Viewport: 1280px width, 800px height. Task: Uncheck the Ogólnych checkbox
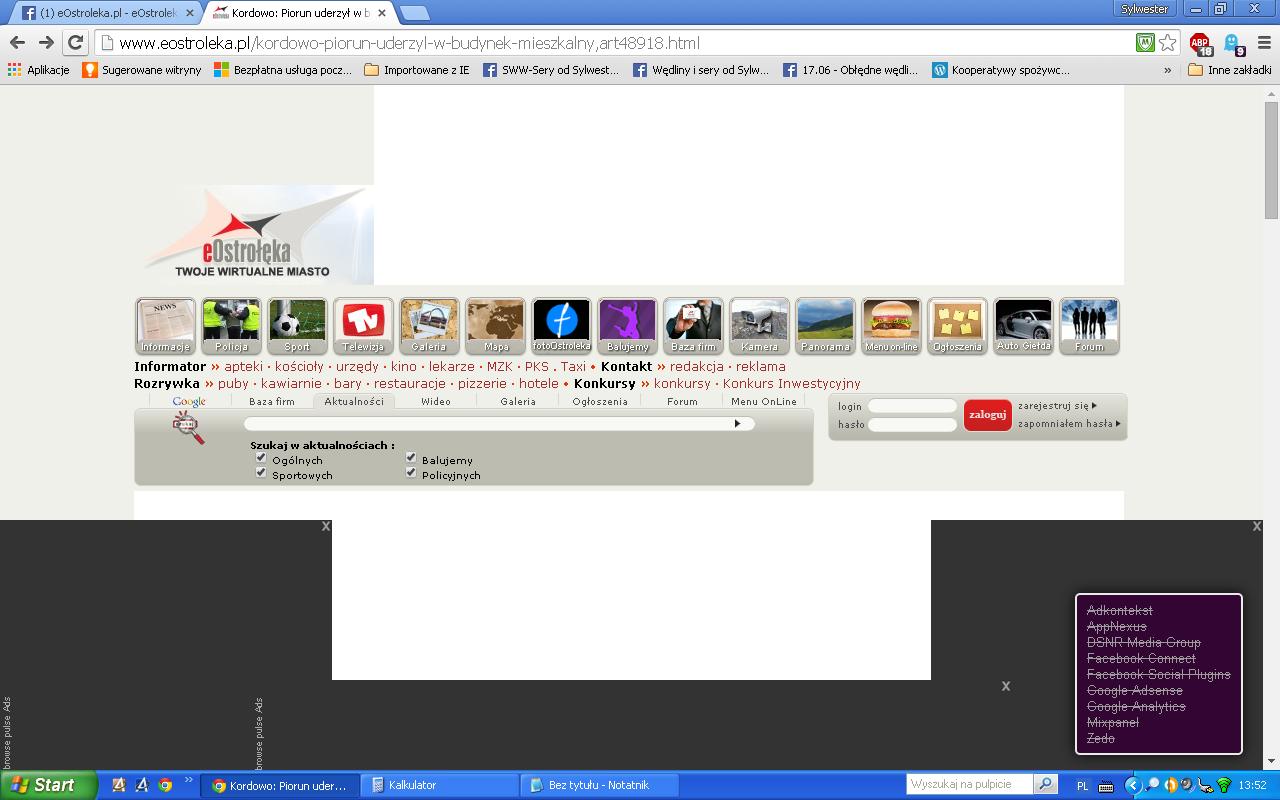click(x=261, y=458)
